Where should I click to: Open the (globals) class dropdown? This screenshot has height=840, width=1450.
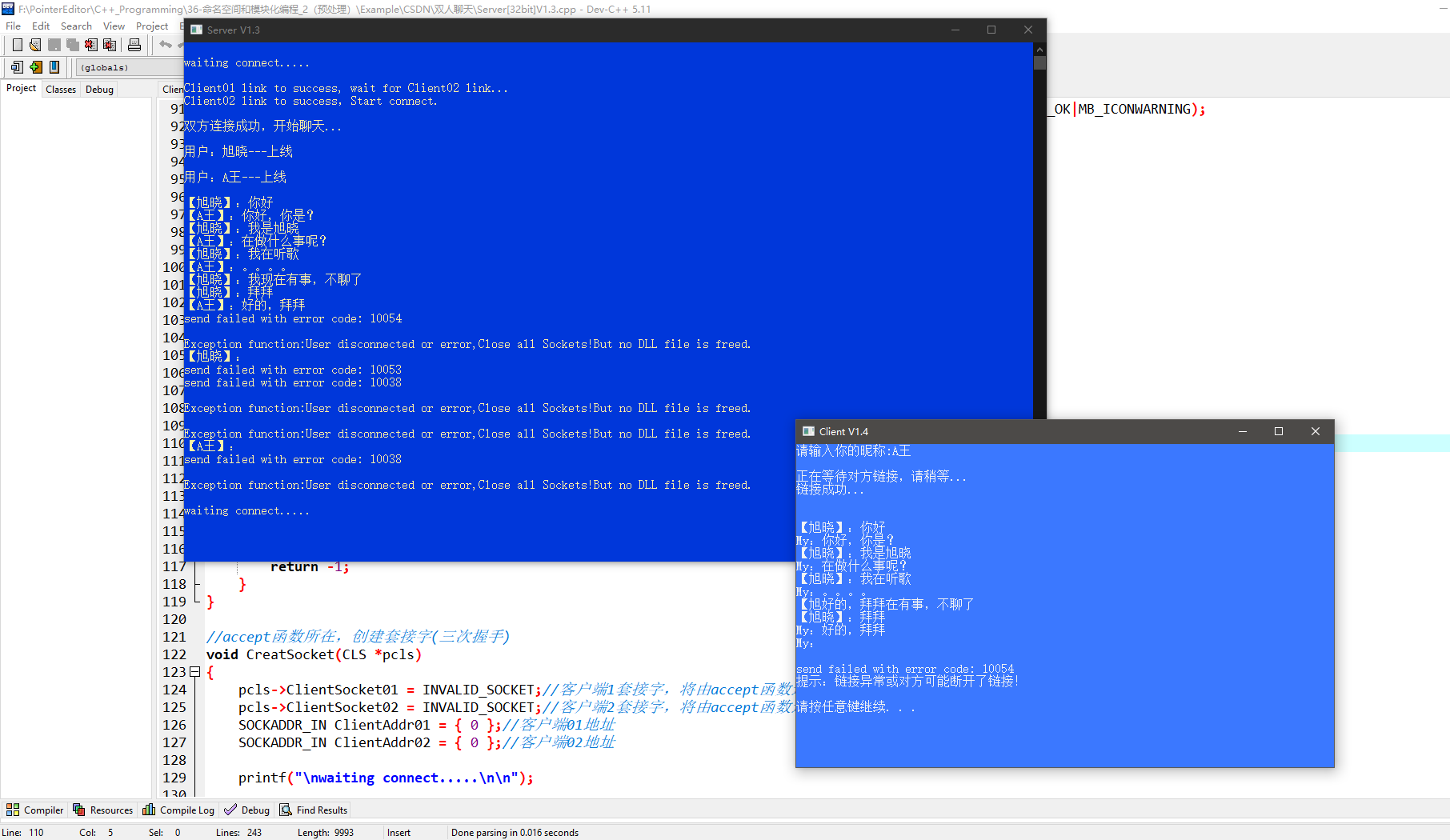(130, 67)
